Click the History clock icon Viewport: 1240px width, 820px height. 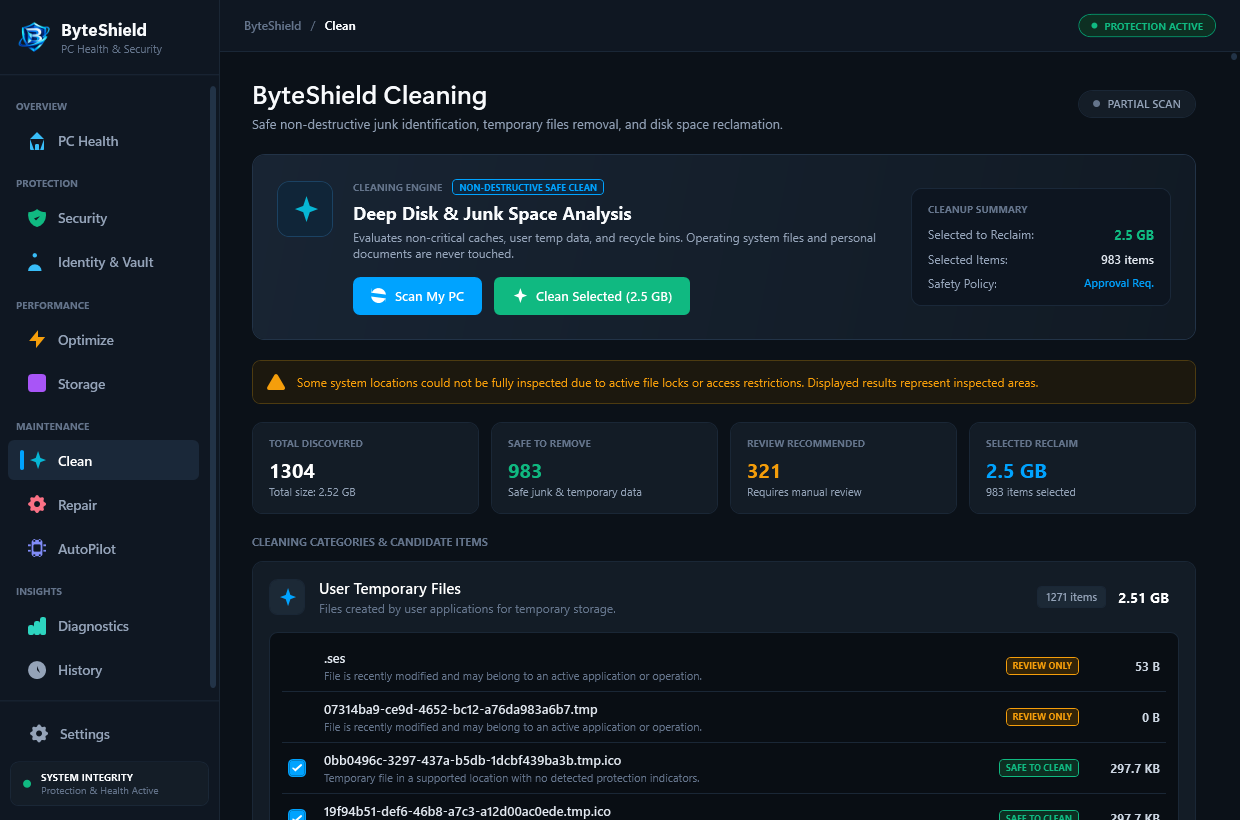point(37,670)
